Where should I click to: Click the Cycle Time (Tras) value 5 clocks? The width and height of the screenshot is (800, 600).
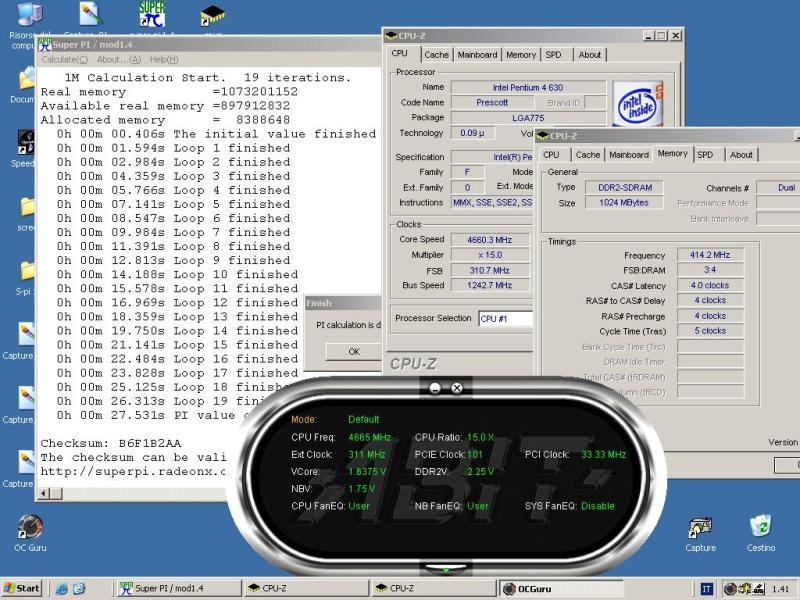point(710,331)
